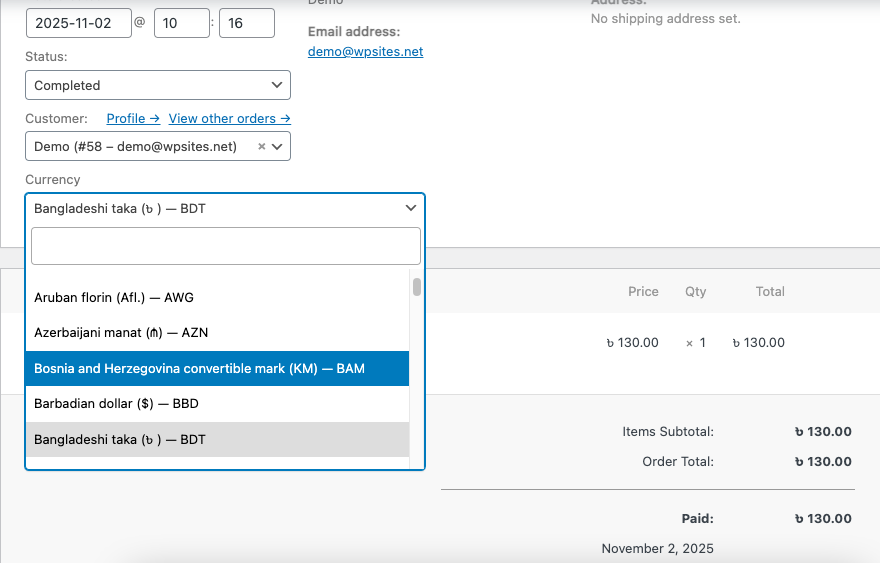Click the Total column header
This screenshot has height=563, width=880.
770,291
